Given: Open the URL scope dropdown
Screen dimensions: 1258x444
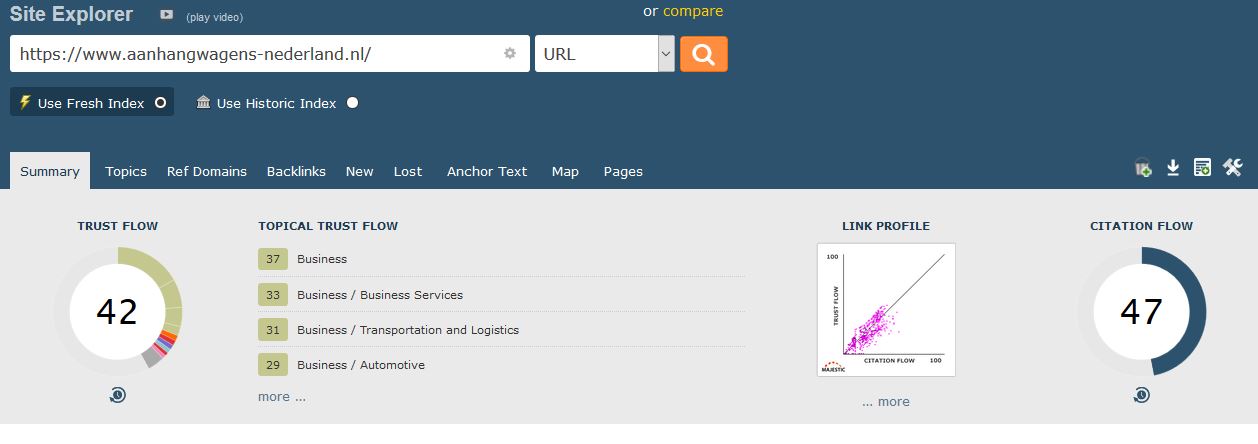Looking at the screenshot, I should pyautogui.click(x=605, y=54).
